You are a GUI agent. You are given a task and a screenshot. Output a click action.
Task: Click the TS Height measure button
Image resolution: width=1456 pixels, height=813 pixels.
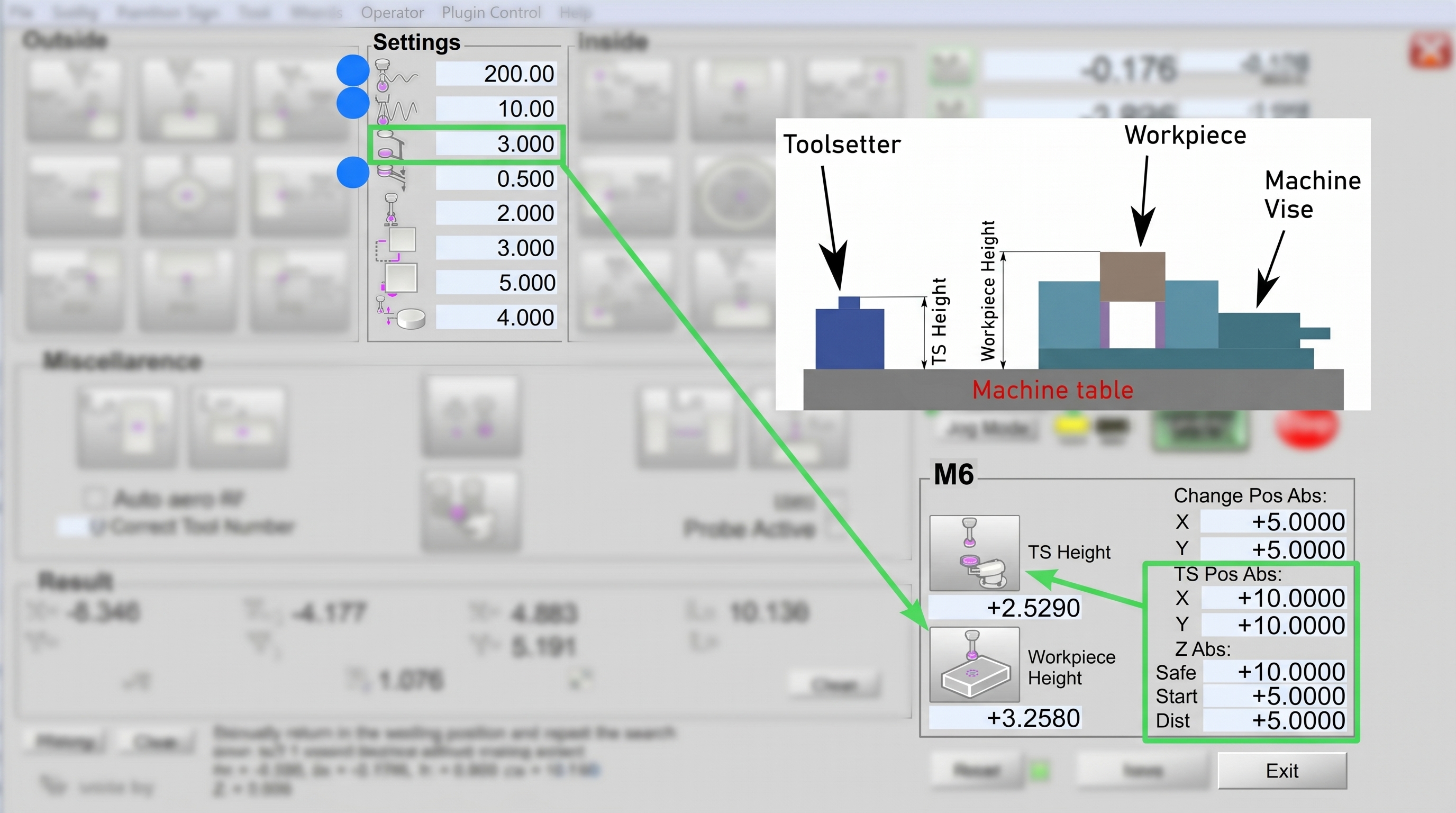point(975,553)
